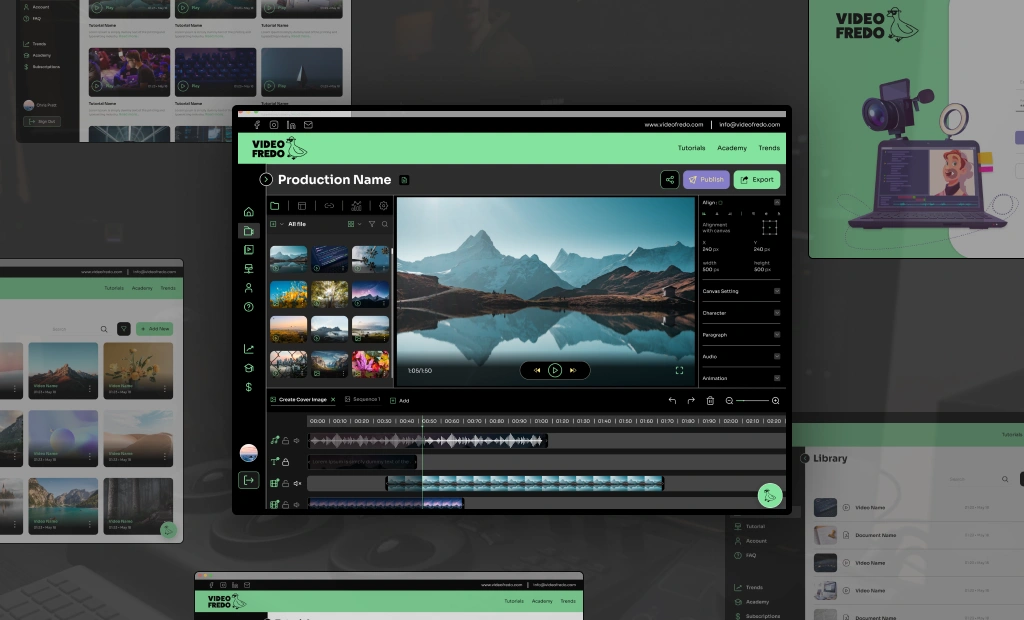Unmute the muted video track
The image size is (1024, 620).
pyautogui.click(x=297, y=484)
